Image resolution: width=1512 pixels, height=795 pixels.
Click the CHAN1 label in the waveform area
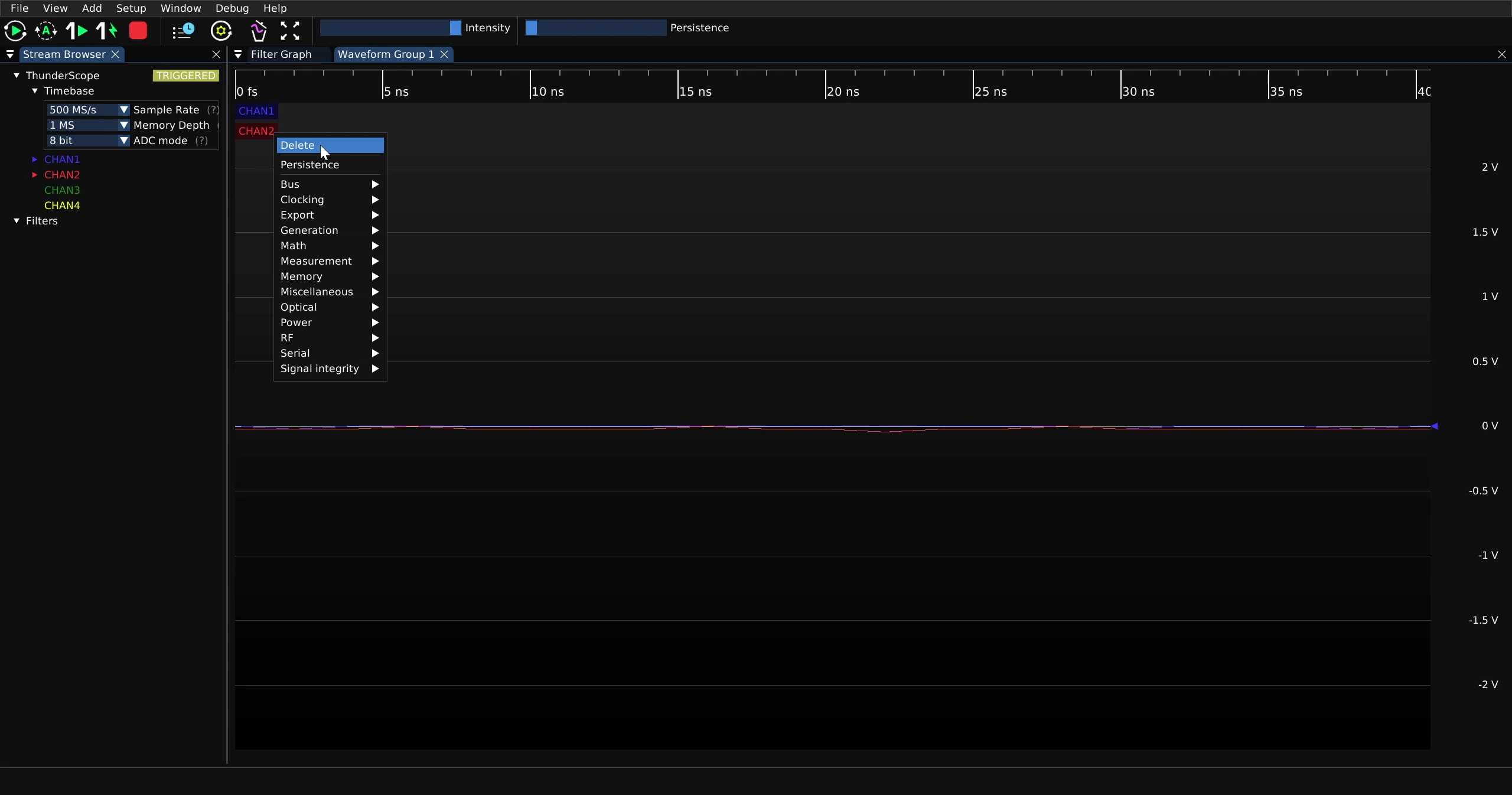256,111
